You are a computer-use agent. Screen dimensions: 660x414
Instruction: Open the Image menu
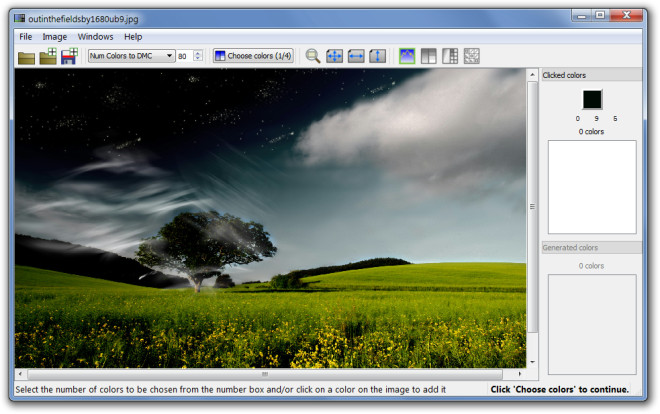point(55,37)
